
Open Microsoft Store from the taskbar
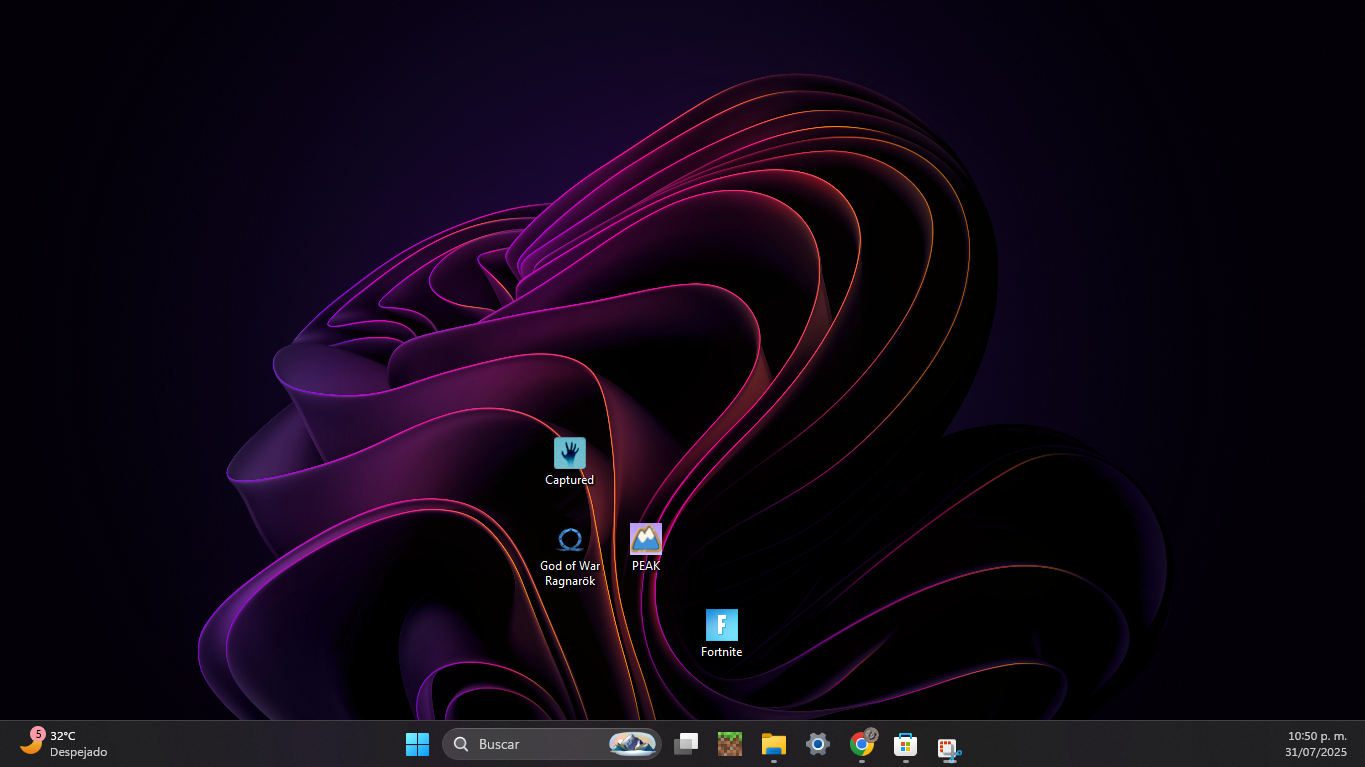905,744
